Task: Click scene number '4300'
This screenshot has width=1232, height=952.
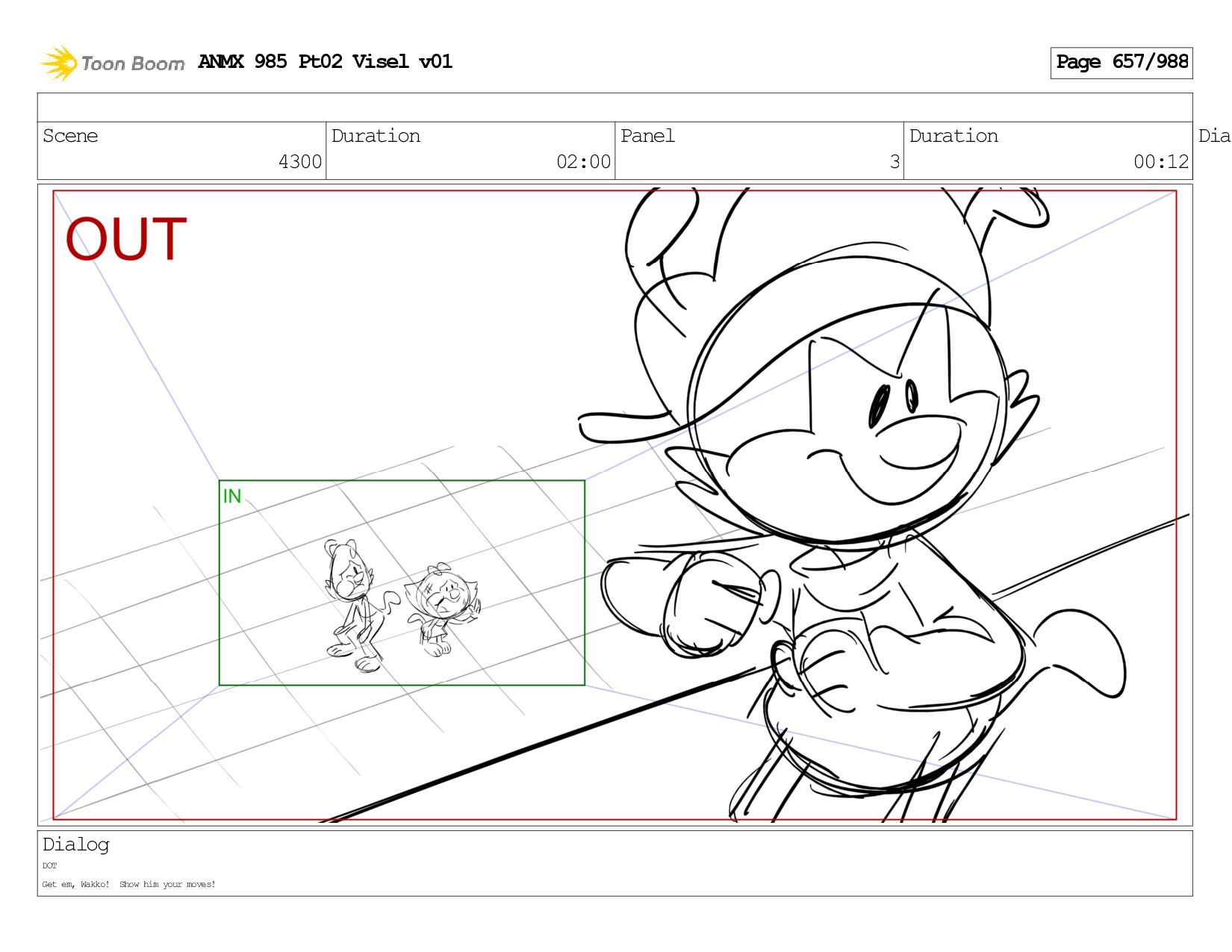Action: [300, 162]
